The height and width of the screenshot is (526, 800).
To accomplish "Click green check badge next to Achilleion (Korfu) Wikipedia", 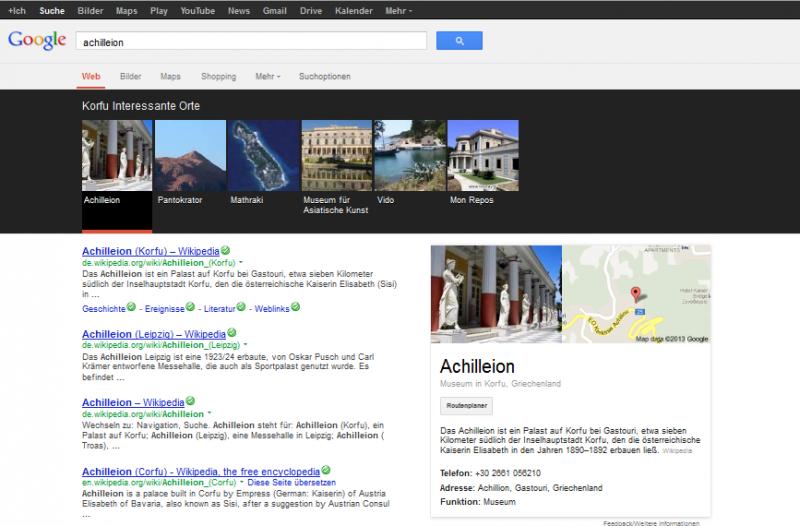I will [x=226, y=251].
